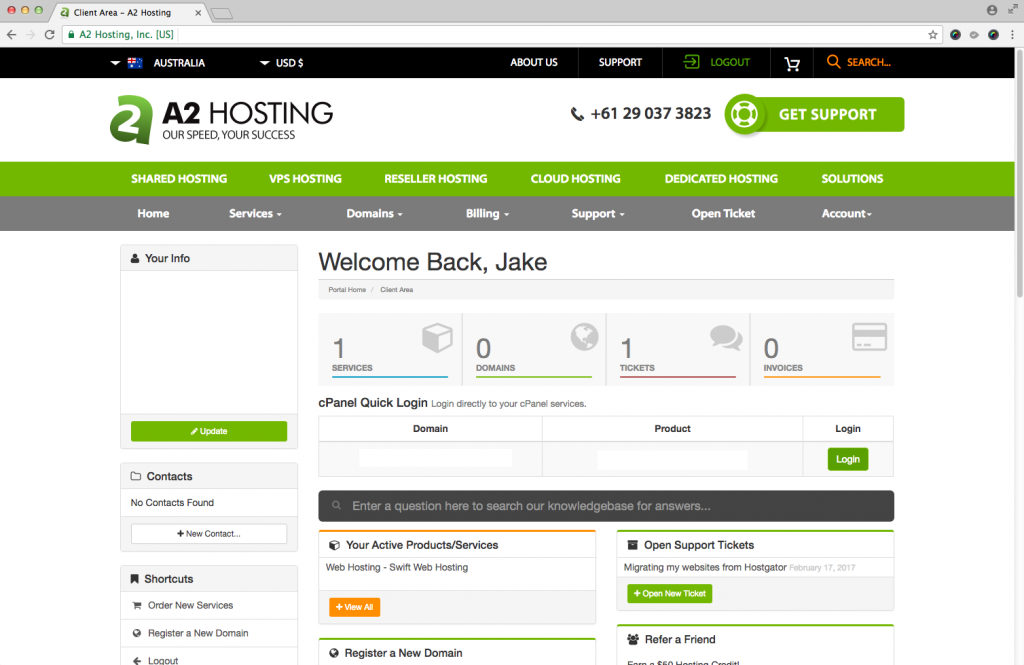This screenshot has width=1024, height=665.
Task: Bookmark page with star icon
Action: pyautogui.click(x=933, y=34)
